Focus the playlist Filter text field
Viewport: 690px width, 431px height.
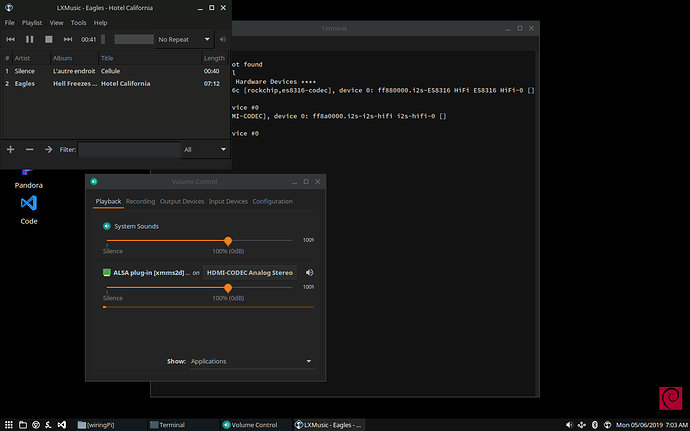[129, 150]
